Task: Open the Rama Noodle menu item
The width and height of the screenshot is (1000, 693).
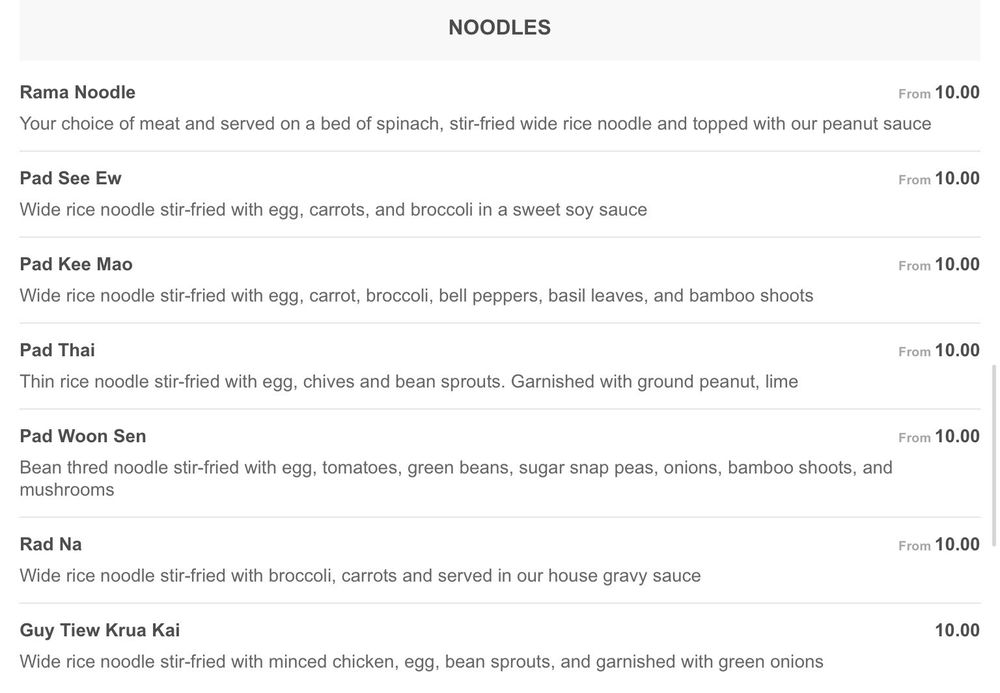Action: click(78, 93)
